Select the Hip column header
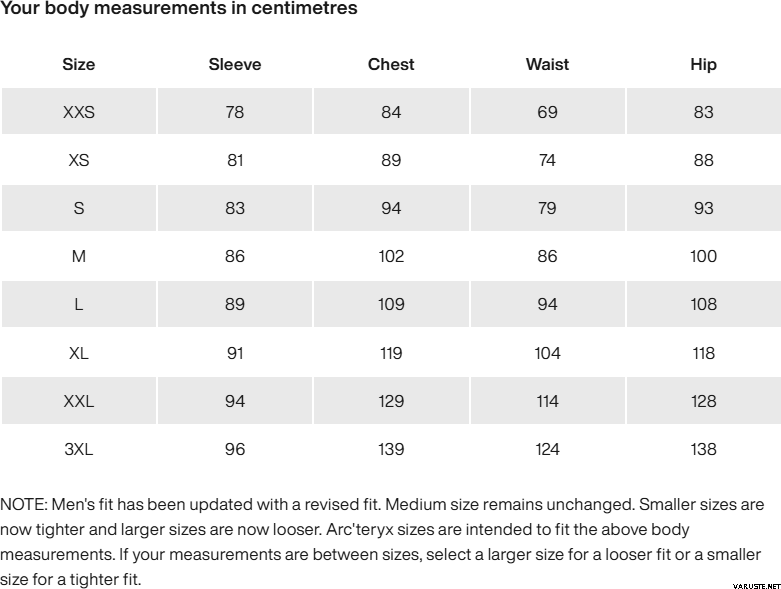The image size is (781, 589). pos(703,64)
